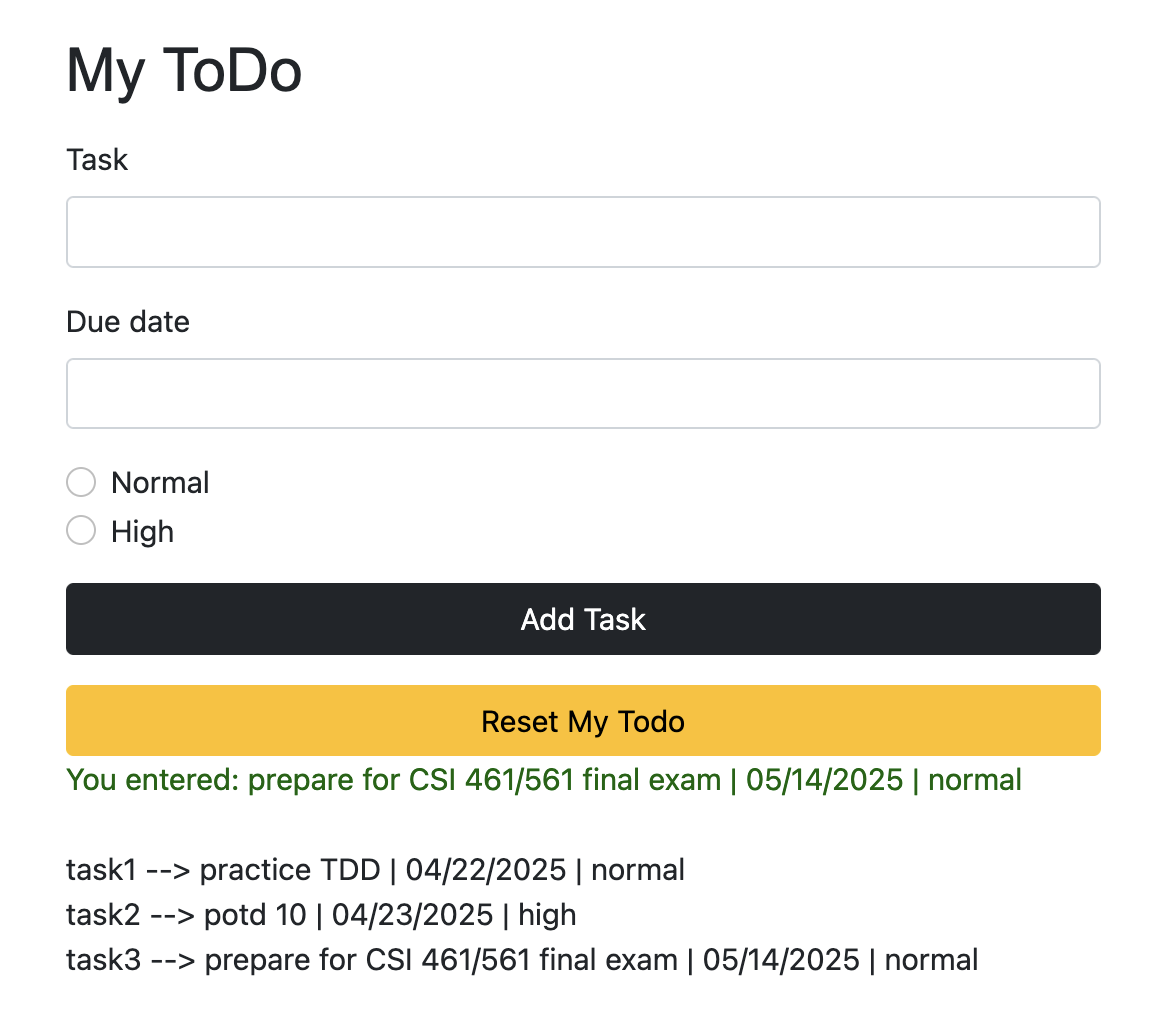Select the task1 practice TDD entry
1165x1010 pixels.
tap(375, 869)
